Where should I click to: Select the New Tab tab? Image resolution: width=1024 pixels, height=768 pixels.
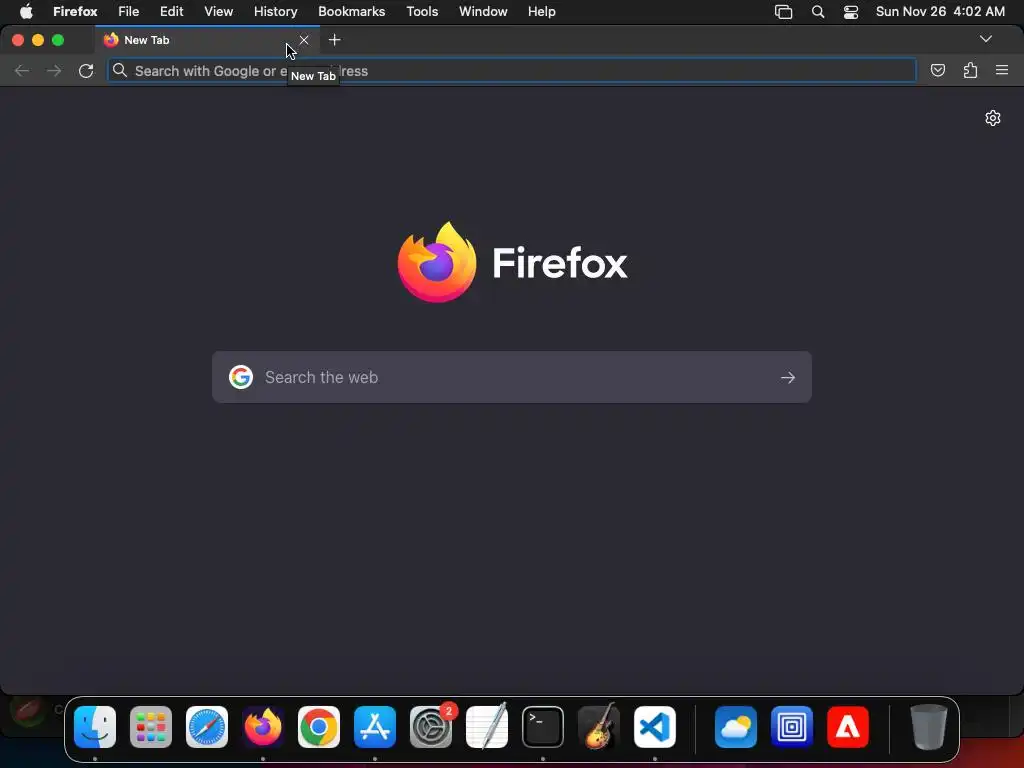(207, 40)
